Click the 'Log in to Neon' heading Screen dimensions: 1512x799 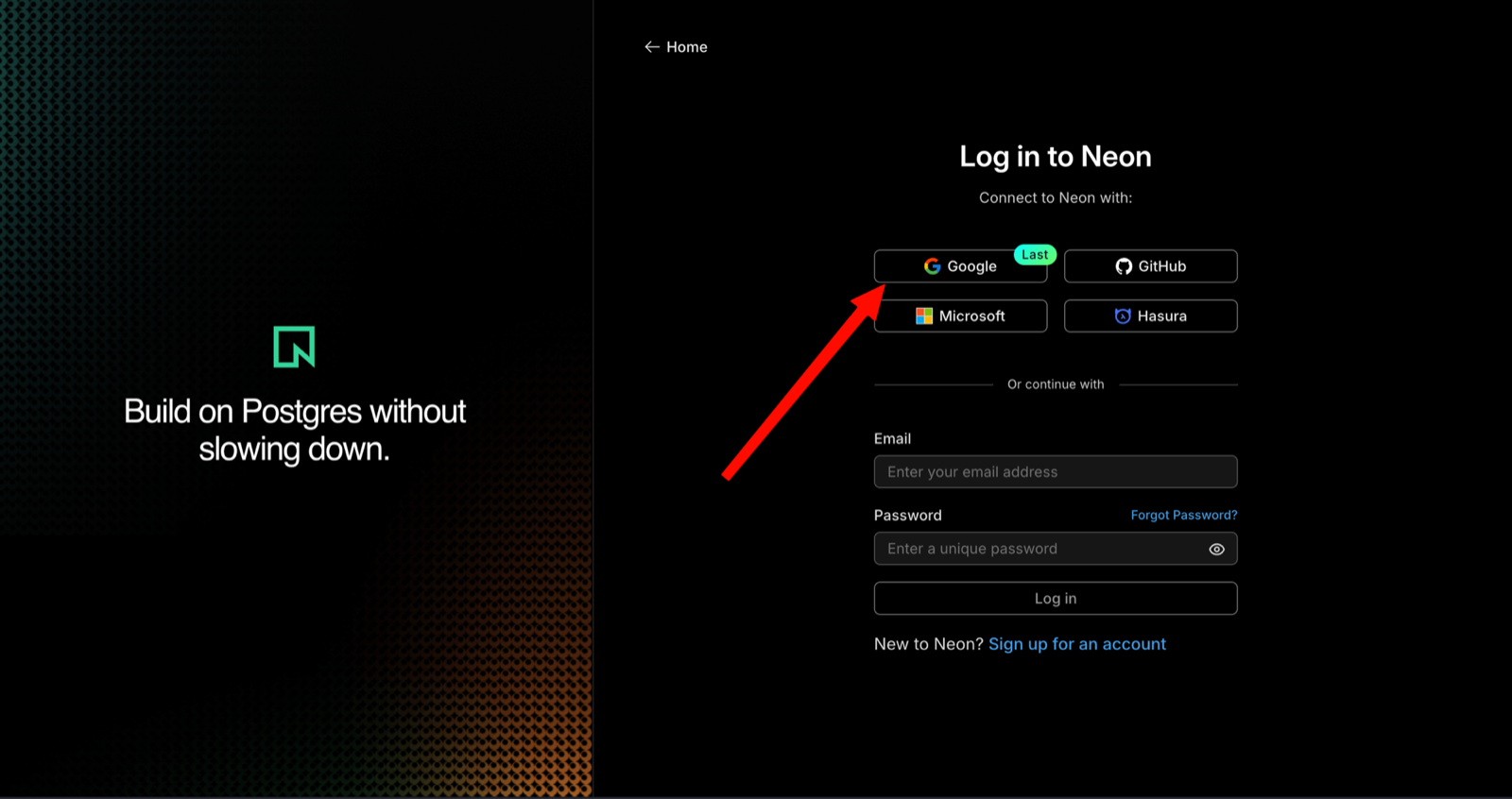click(x=1056, y=157)
